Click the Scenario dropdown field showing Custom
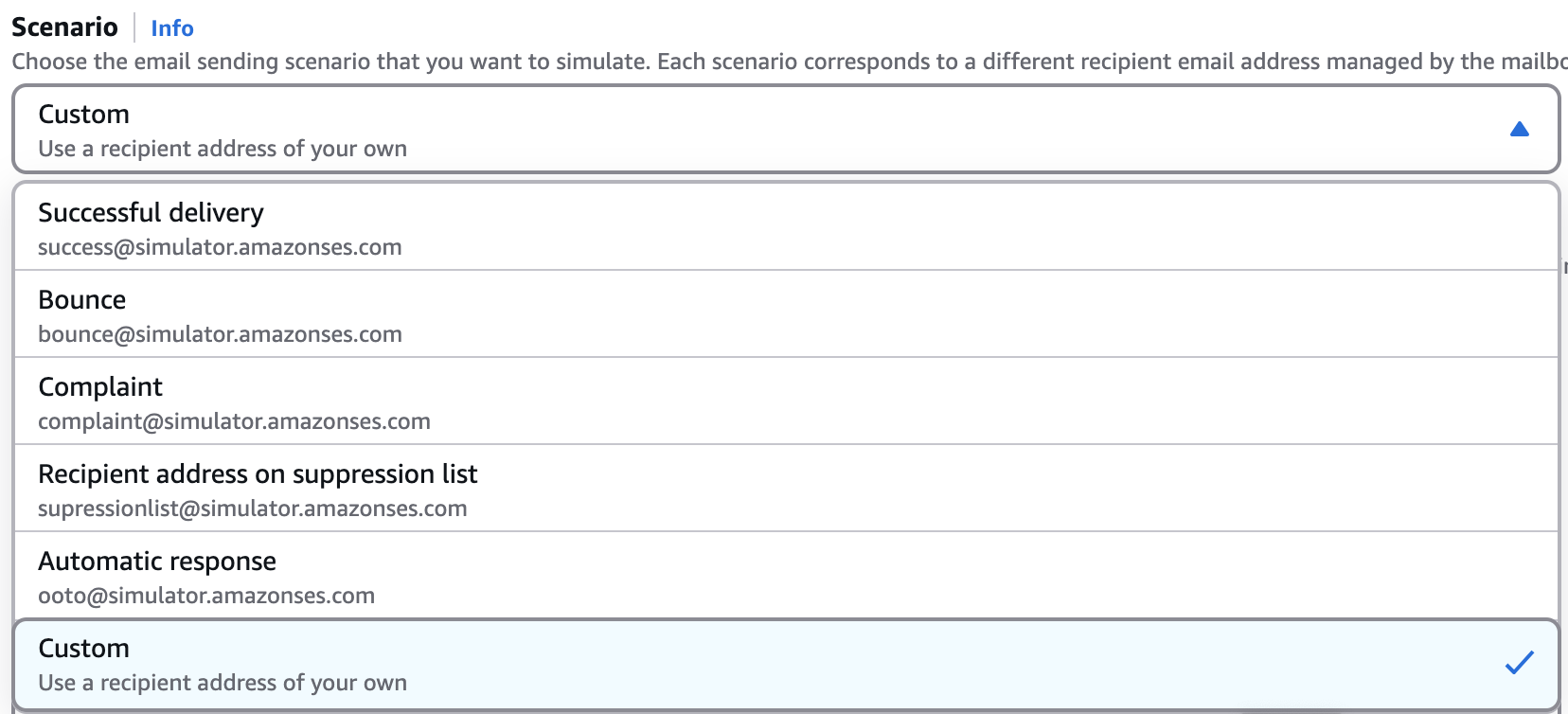The width and height of the screenshot is (1568, 714). click(x=757, y=129)
